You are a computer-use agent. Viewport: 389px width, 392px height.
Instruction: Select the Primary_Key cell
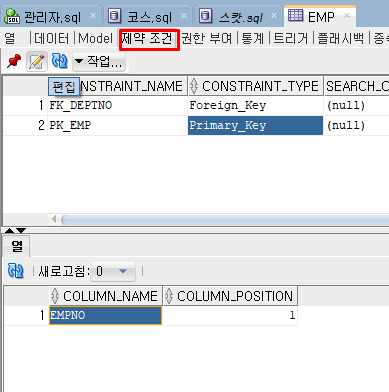[x=256, y=126]
